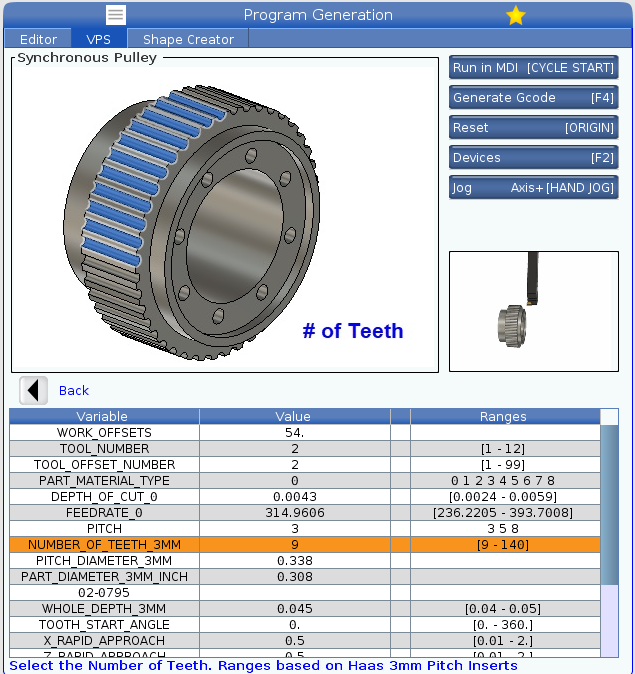Viewport: 635px width, 674px height.
Task: Select the TOOL_NUMBER variable
Action: click(104, 448)
